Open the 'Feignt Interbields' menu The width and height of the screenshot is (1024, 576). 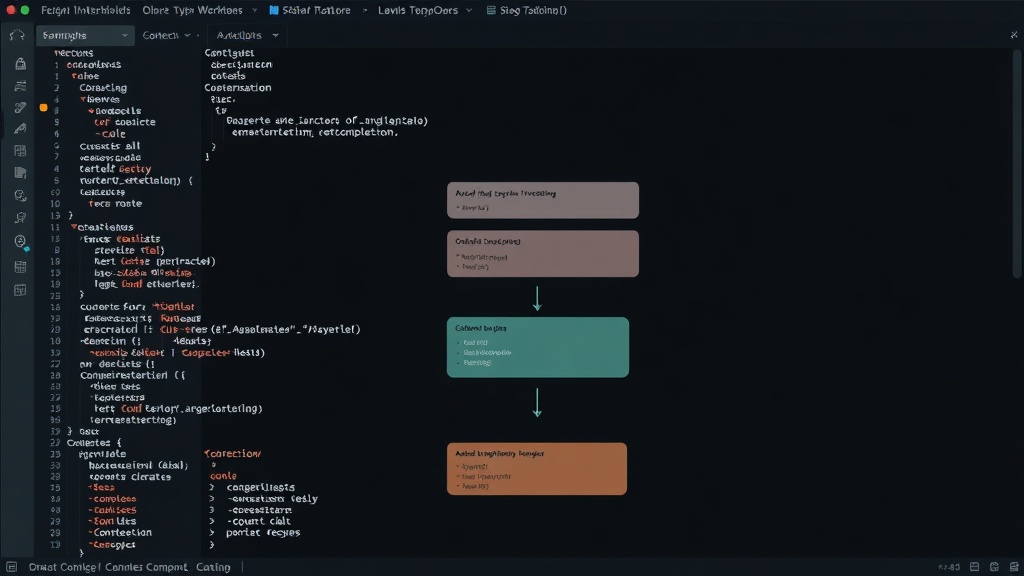point(86,10)
